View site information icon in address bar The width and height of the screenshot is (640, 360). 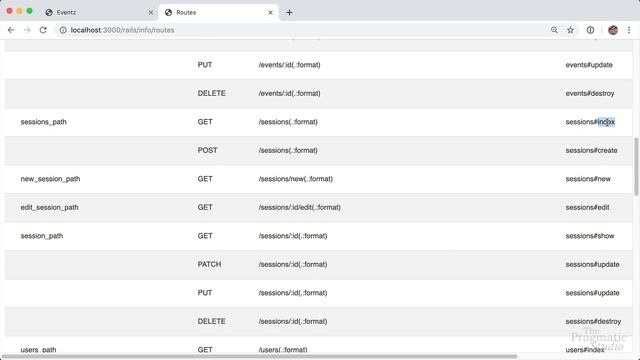click(63, 30)
